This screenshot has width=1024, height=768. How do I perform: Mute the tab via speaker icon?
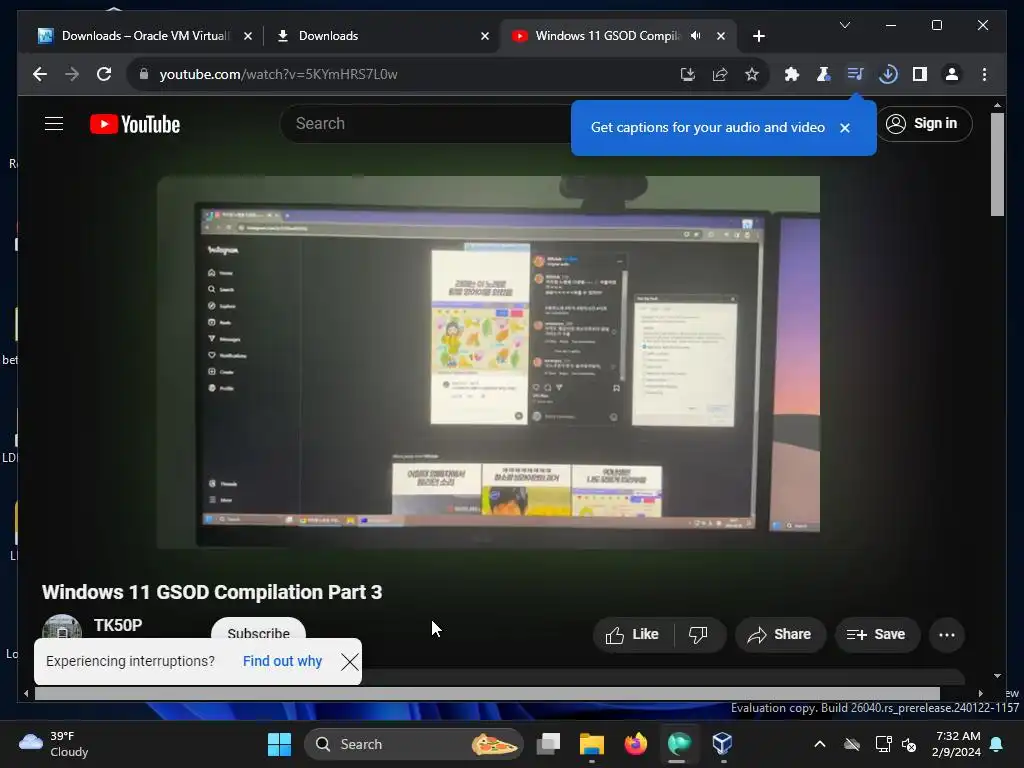696,36
